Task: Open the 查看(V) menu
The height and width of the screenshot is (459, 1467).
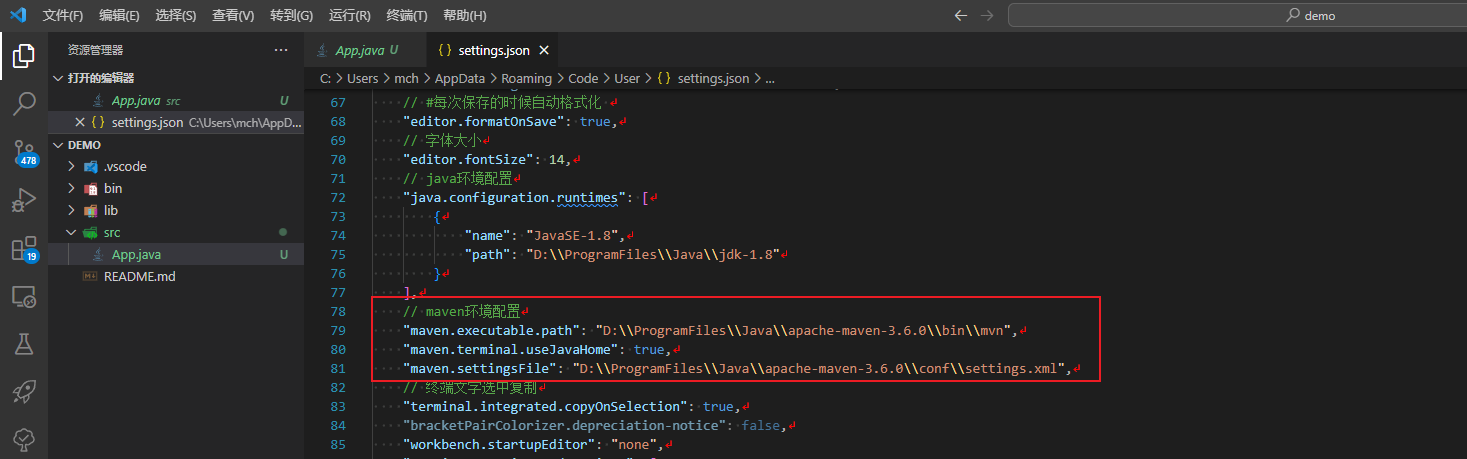Action: [x=233, y=16]
